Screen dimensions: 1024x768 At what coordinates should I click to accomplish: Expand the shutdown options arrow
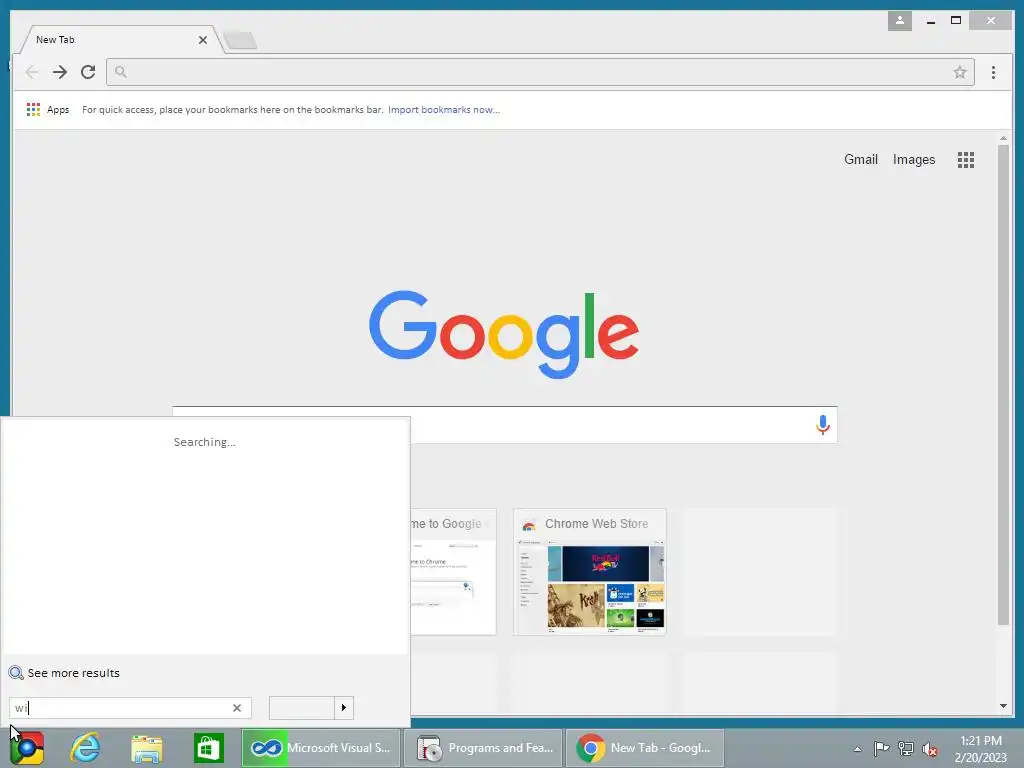coord(344,708)
